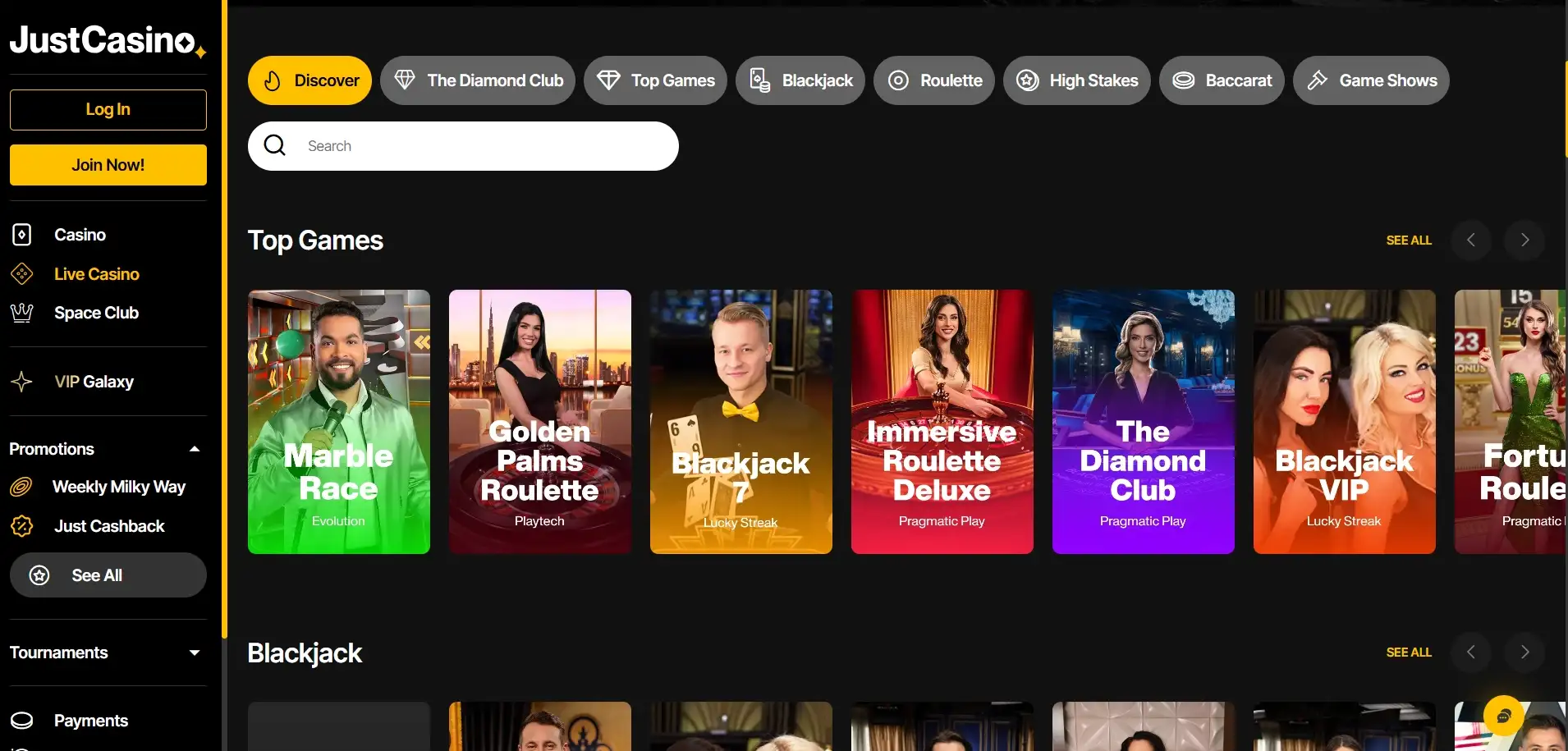Click the Log In button

point(108,110)
